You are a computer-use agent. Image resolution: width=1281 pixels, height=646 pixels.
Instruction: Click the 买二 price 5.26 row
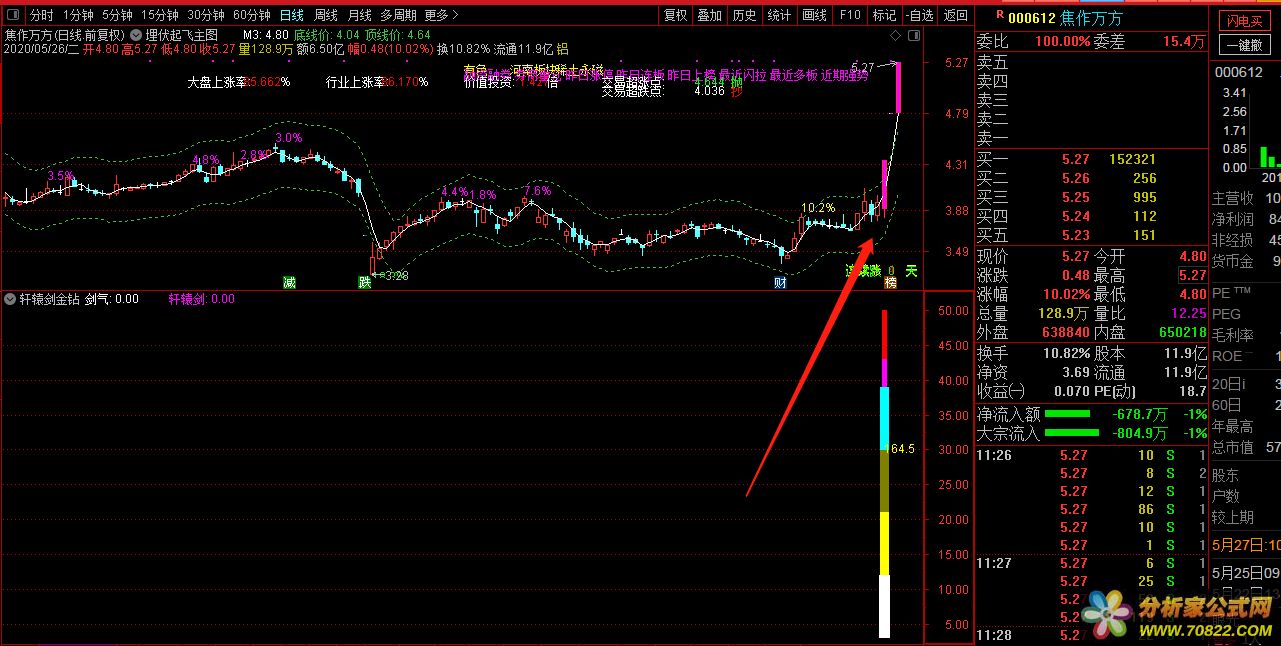(x=1092, y=178)
